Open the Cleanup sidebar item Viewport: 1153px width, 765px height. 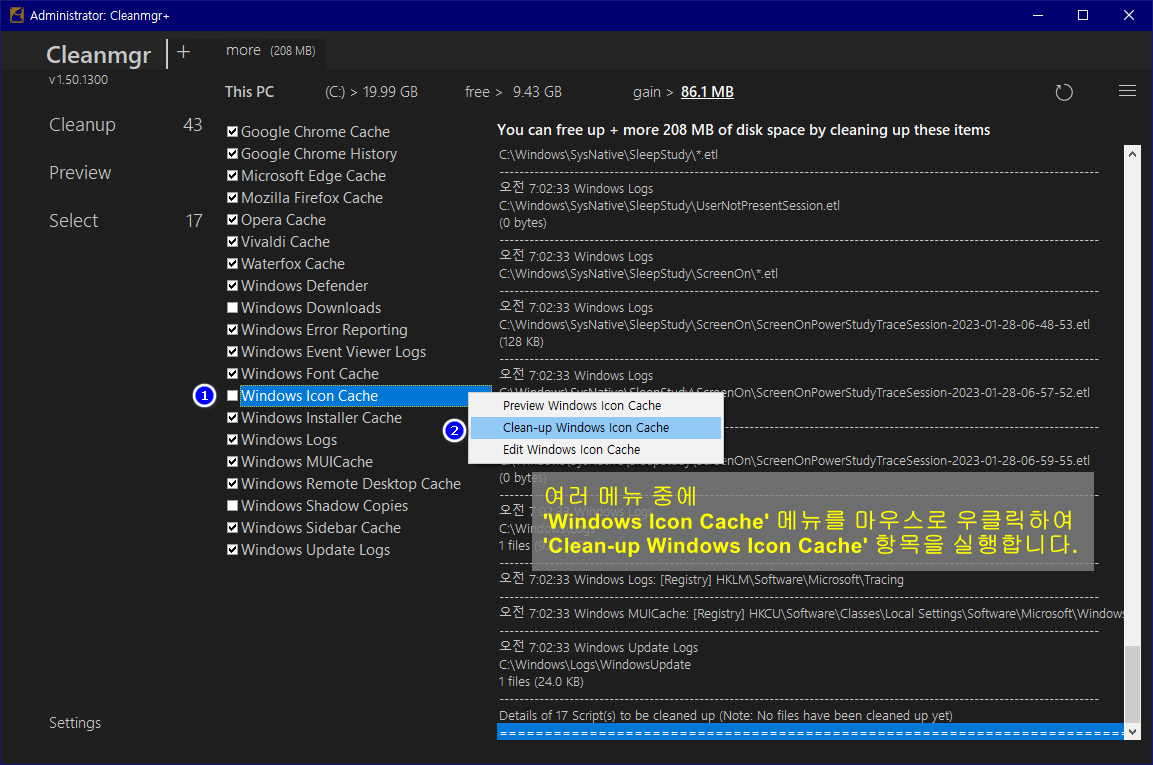tap(82, 125)
